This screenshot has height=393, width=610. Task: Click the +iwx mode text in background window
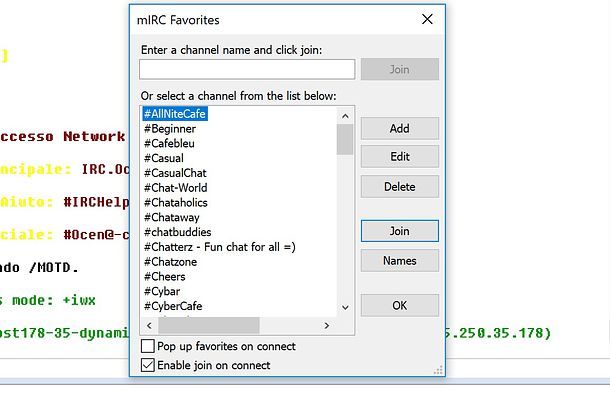click(79, 300)
